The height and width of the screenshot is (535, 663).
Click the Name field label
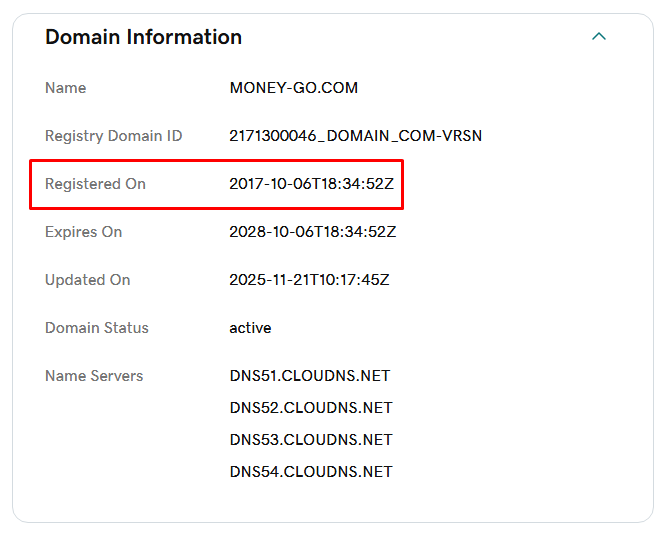[x=65, y=88]
